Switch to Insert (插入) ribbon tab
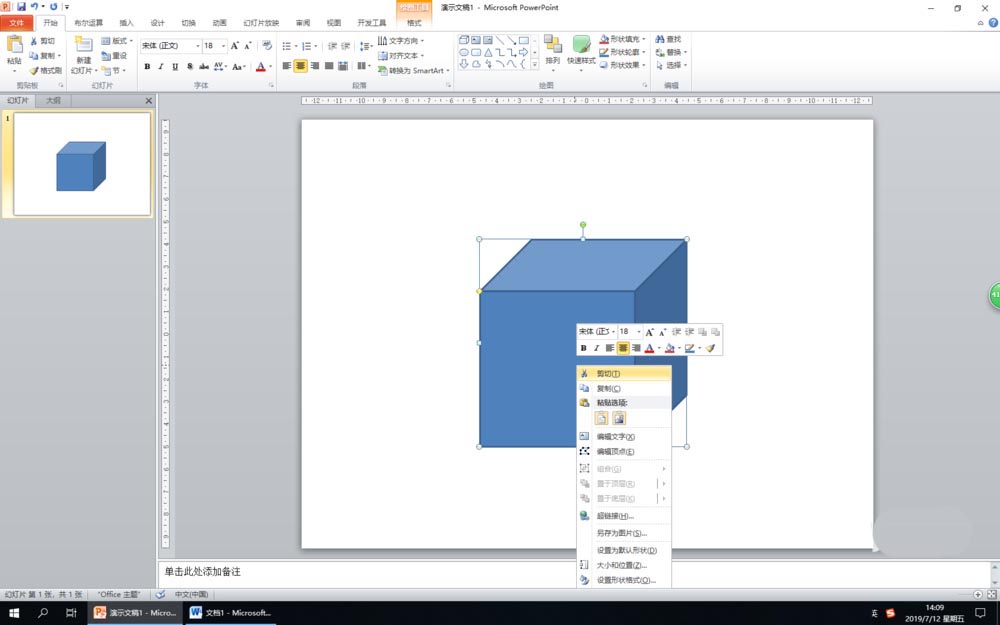This screenshot has width=1000, height=625. point(126,22)
